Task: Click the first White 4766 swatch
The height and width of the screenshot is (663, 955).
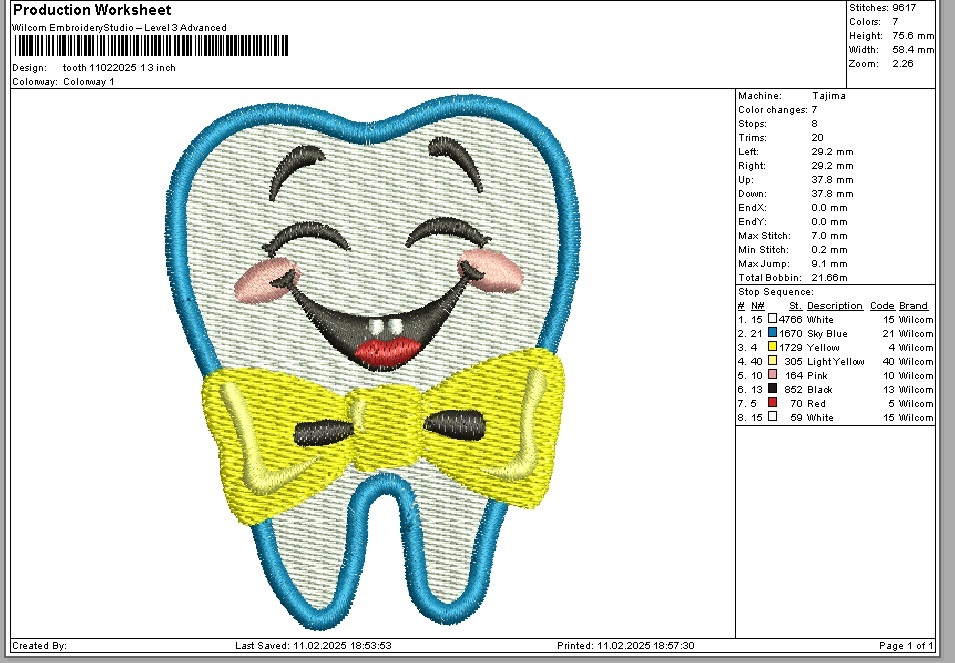Action: [772, 319]
